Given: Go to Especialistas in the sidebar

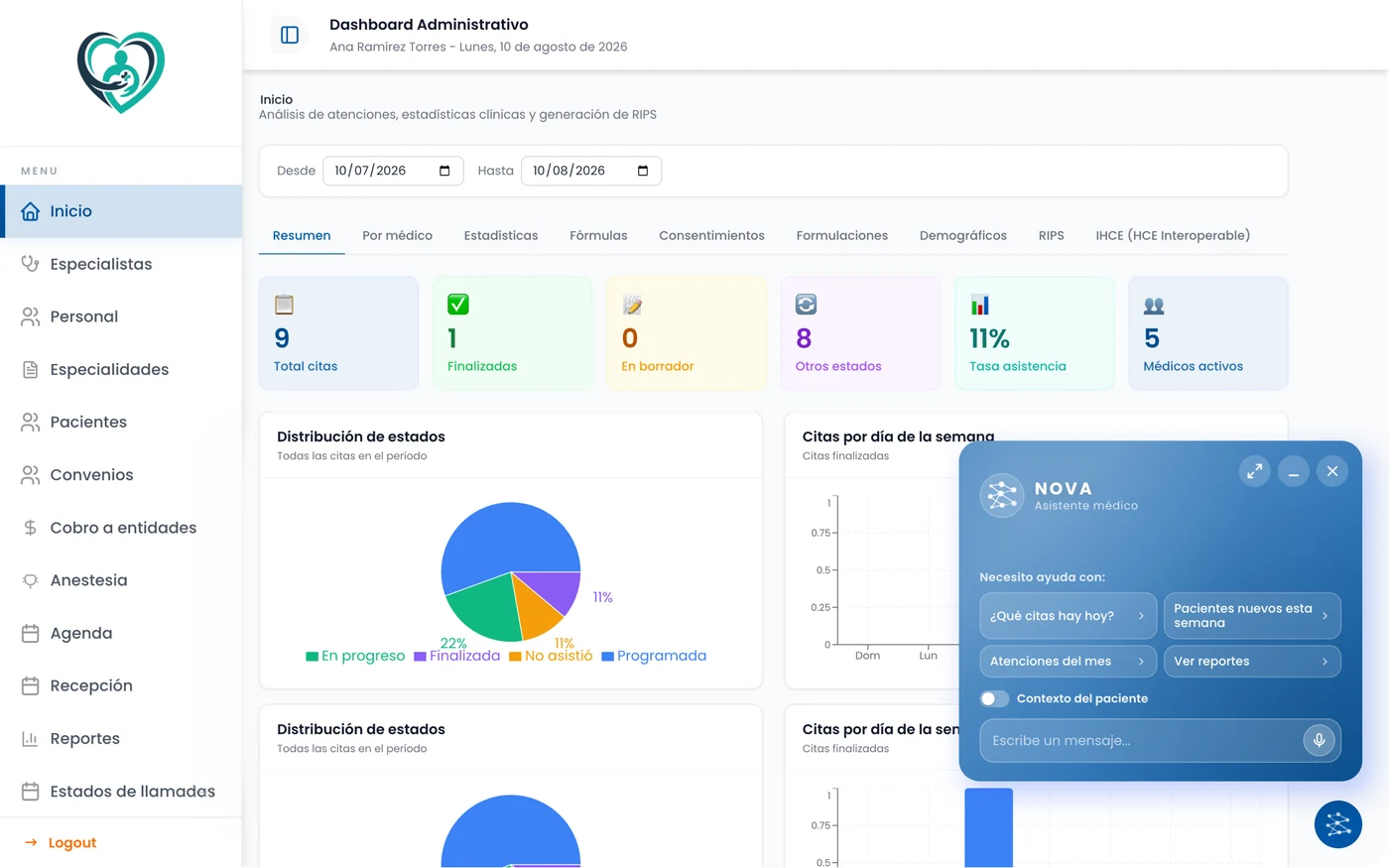Looking at the screenshot, I should [121, 264].
